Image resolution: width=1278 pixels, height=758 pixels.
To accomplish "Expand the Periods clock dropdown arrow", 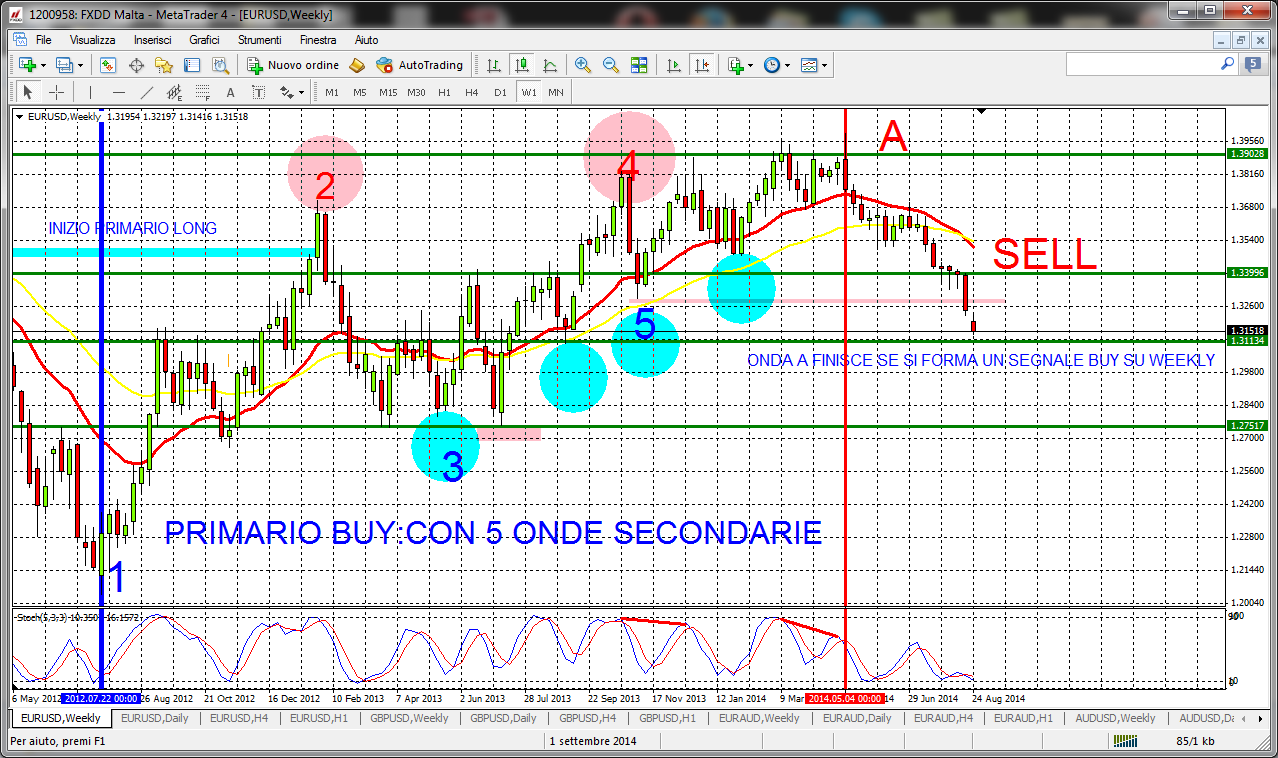I will (x=787, y=65).
